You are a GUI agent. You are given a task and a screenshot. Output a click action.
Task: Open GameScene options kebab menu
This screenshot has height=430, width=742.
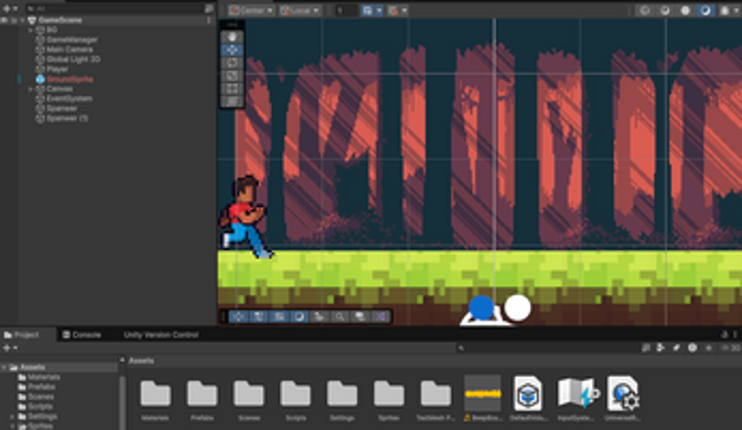pos(209,20)
